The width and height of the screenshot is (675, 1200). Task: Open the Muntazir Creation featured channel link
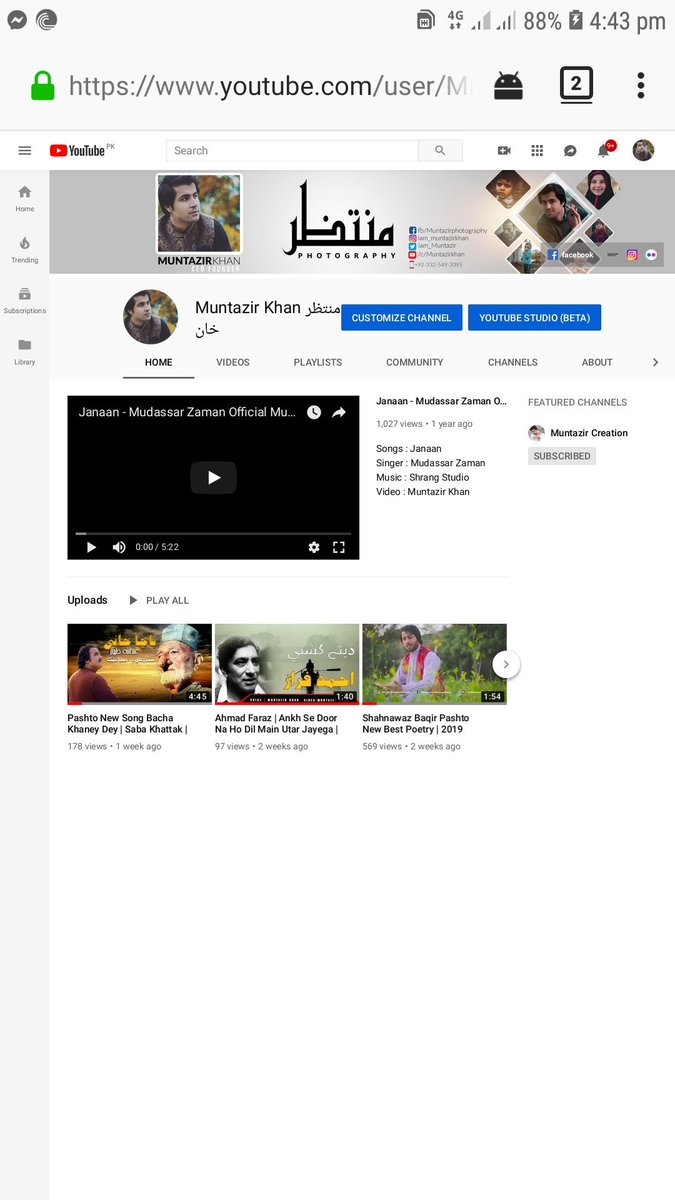(589, 433)
